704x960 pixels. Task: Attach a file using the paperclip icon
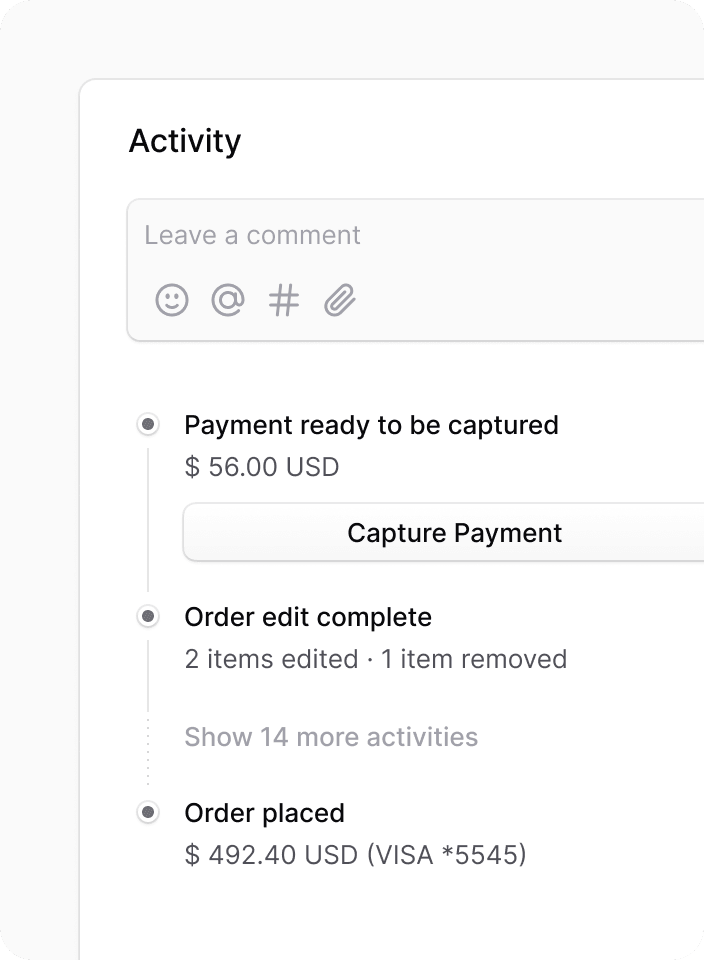click(340, 300)
